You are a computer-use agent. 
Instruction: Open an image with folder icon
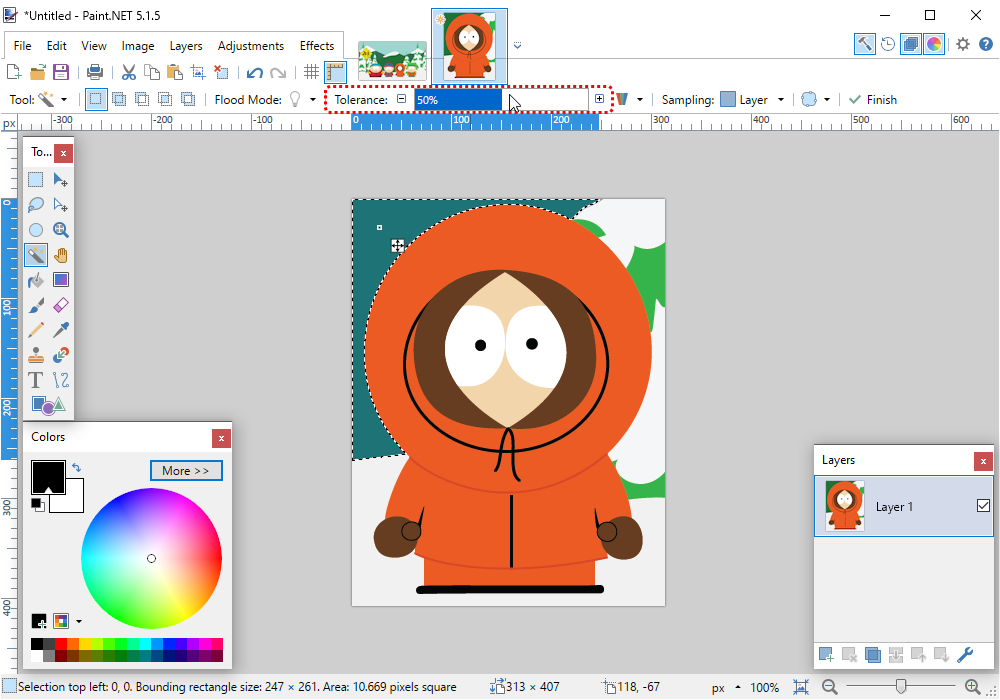38,71
